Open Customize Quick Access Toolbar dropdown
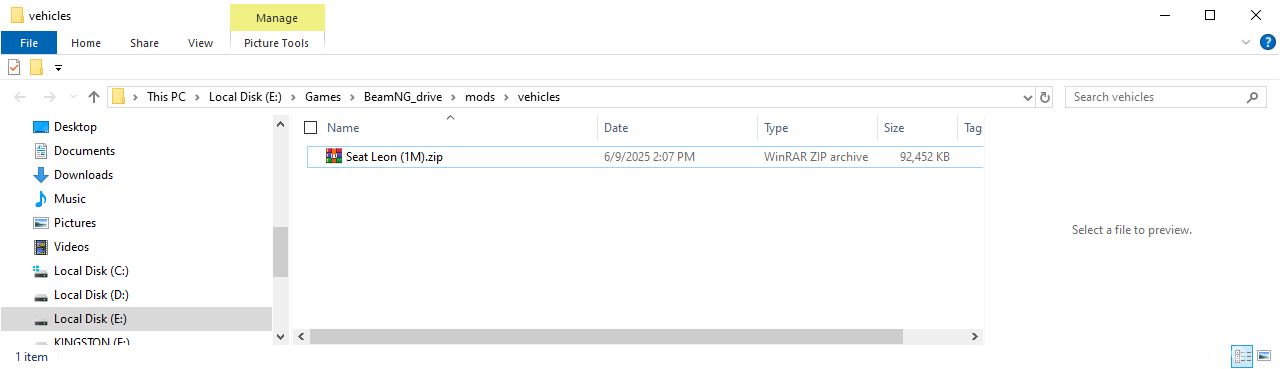Screen dimensions: 1280x369 click(58, 68)
